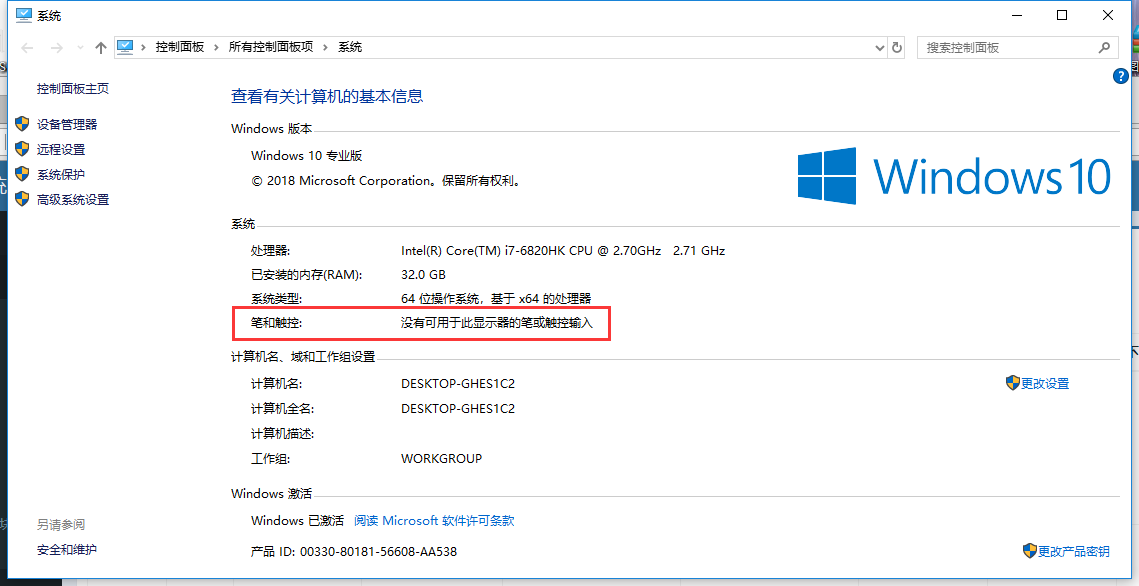The width and height of the screenshot is (1139, 586).
Task: Minimize the 系统 window
Action: click(1016, 15)
